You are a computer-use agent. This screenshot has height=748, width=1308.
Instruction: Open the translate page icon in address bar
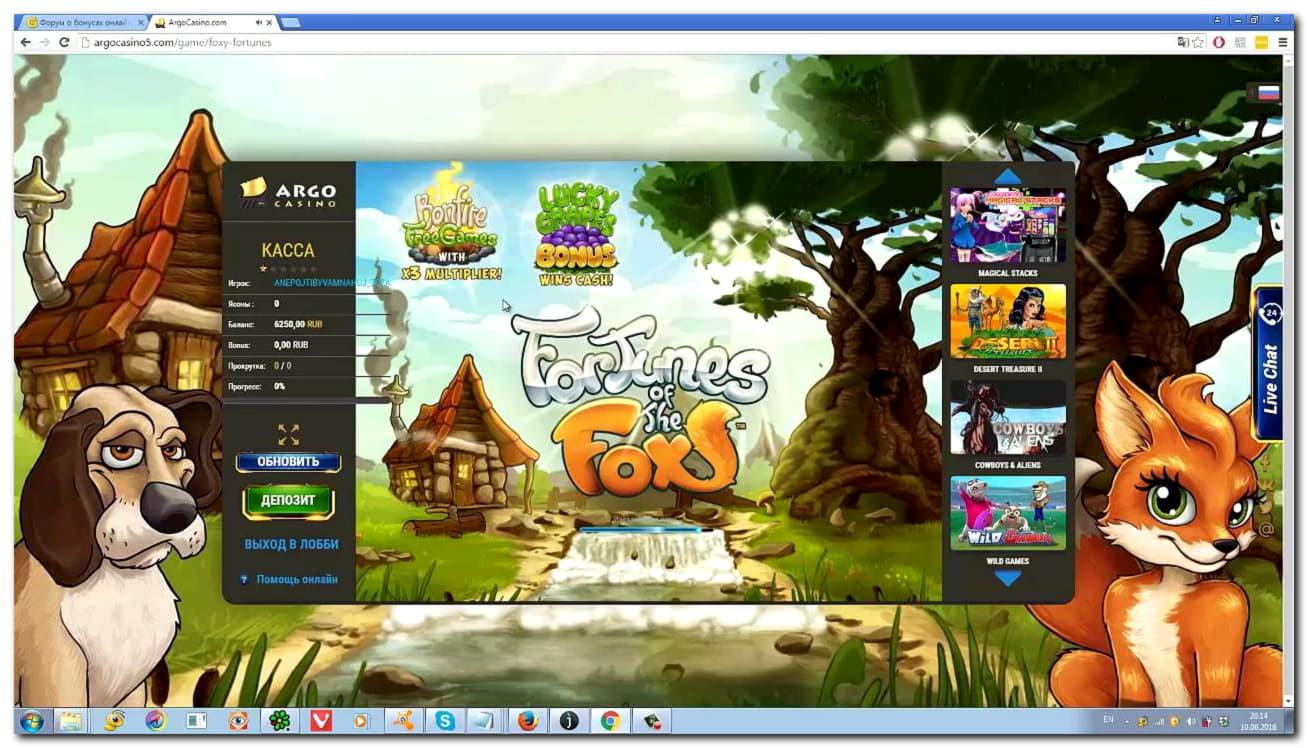[x=1183, y=42]
